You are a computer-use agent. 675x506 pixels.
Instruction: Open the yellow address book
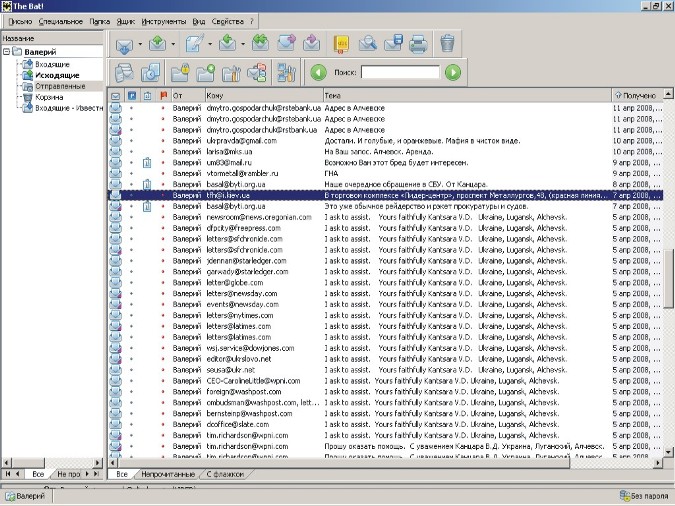click(x=342, y=44)
